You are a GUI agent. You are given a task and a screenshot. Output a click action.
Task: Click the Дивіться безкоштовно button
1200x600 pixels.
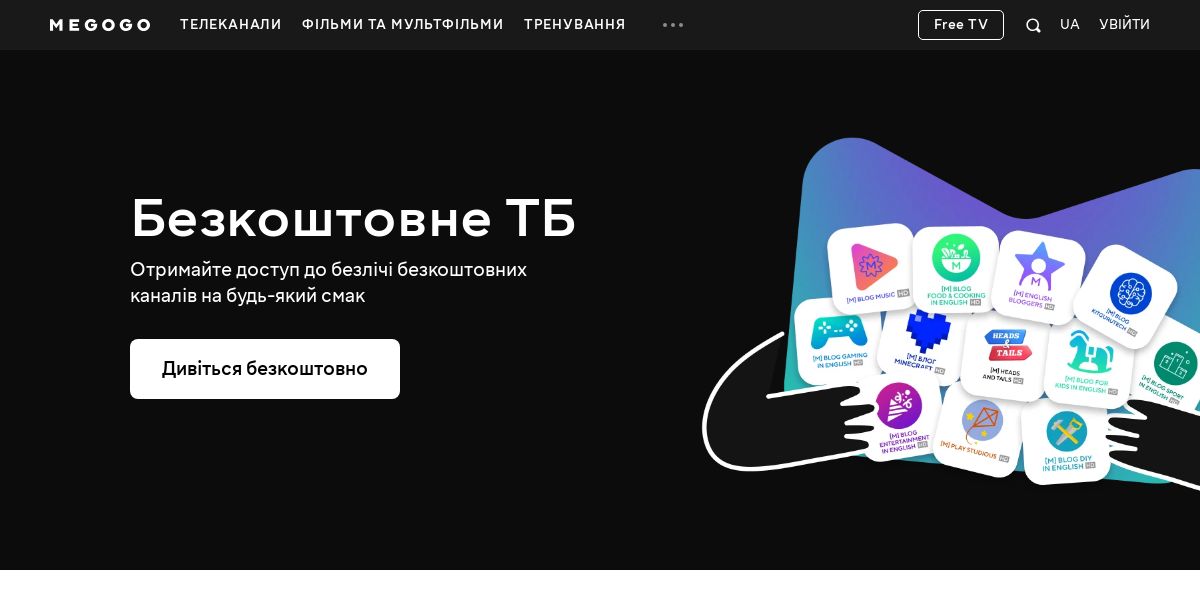[265, 369]
